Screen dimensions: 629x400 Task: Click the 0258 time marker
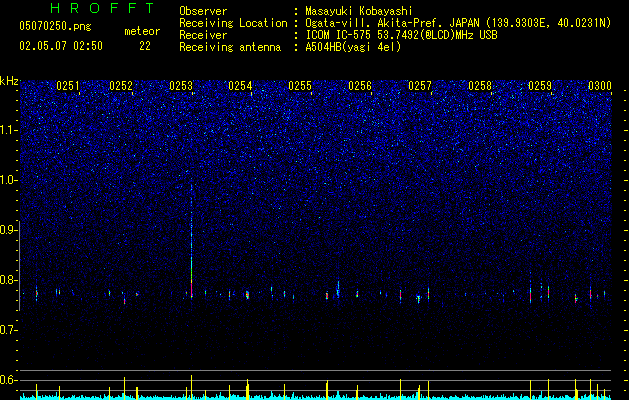click(480, 86)
